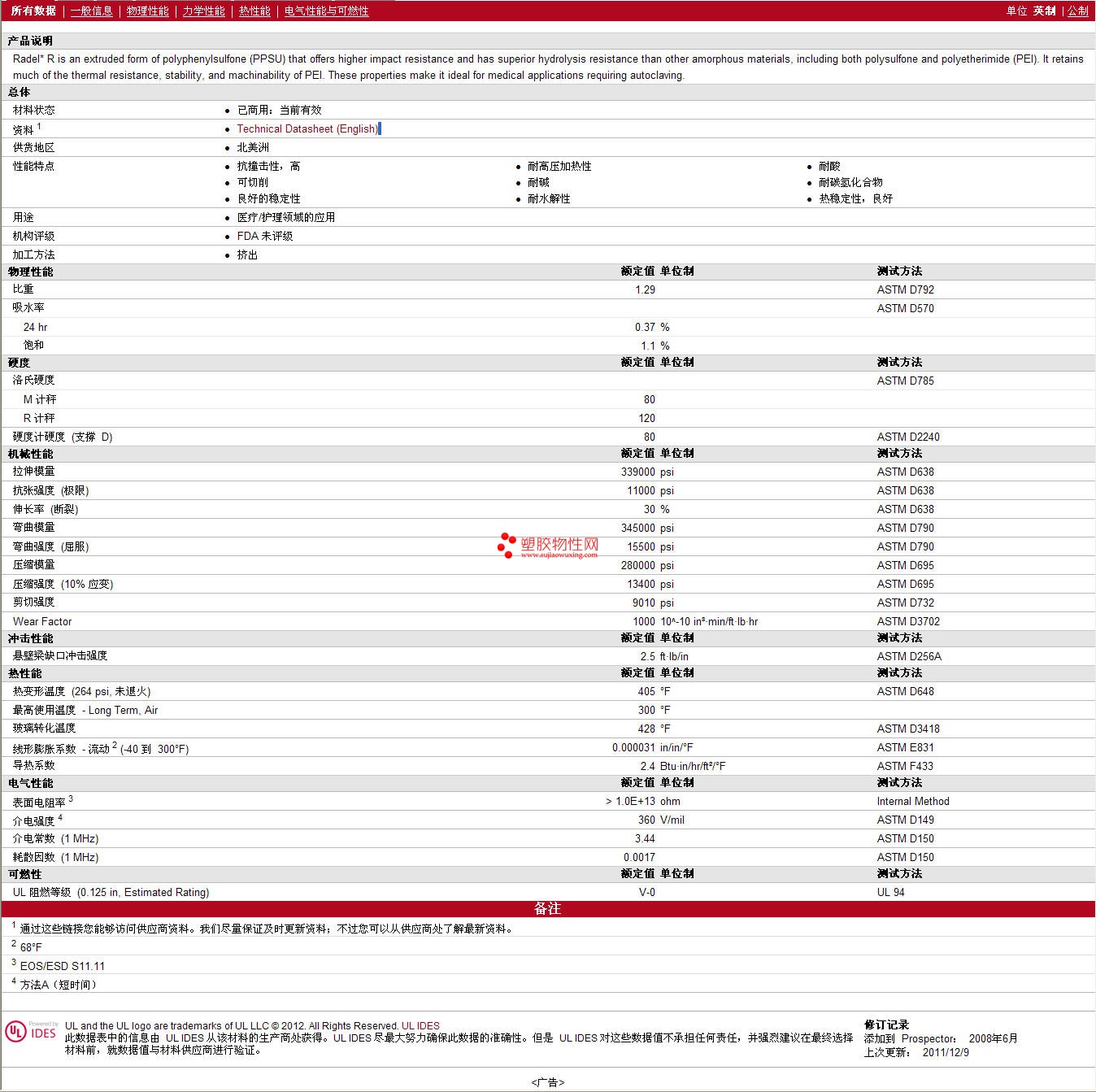Click the UL IDES logo in footer
The height and width of the screenshot is (1092, 1096).
32,1031
